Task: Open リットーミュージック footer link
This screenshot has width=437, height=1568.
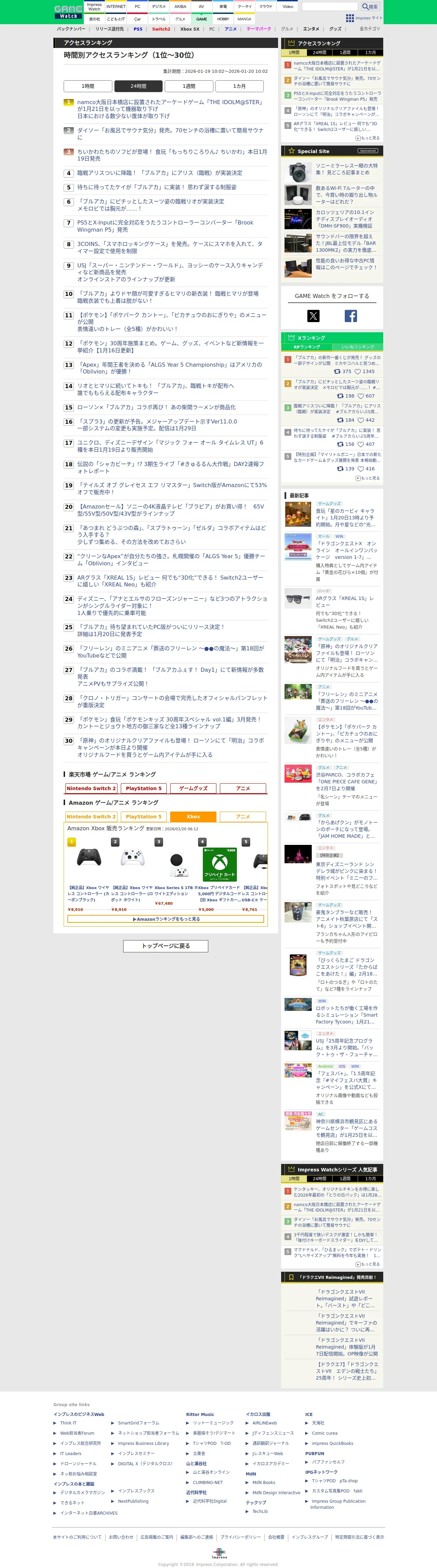Action: coord(213,1422)
